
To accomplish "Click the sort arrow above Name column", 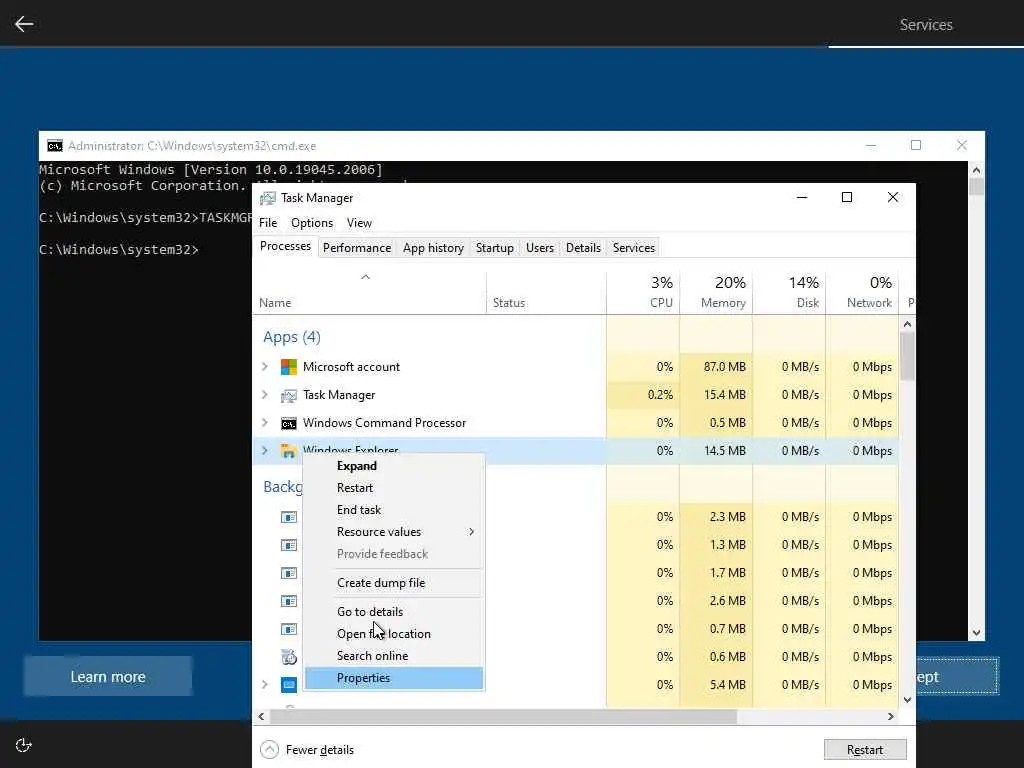I will (366, 277).
